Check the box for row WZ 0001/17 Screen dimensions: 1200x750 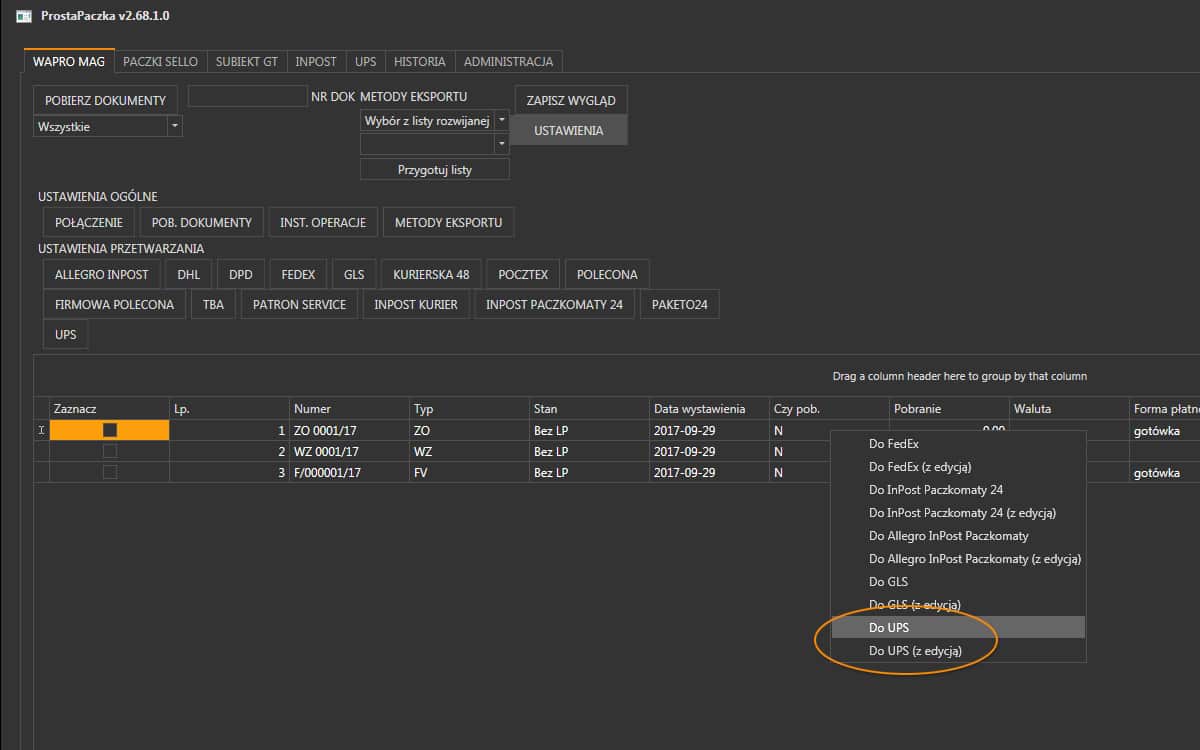[110, 451]
